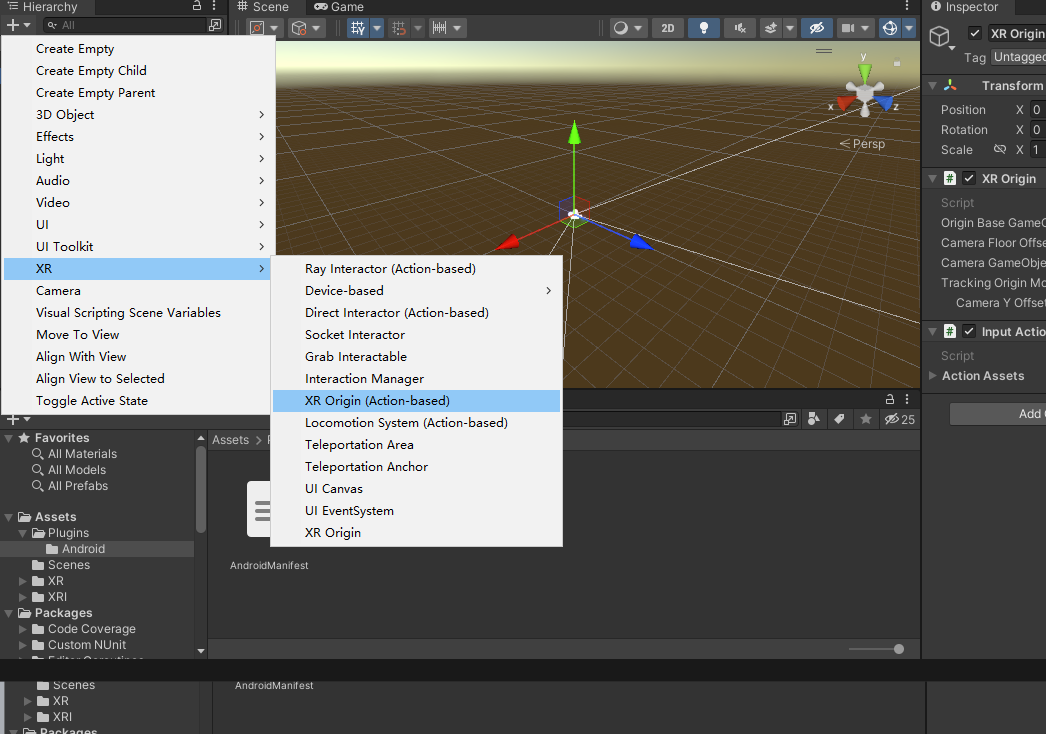Screen dimensions: 1046x734
Task: Choose UI Canvas from XR submenu
Action: click(x=416, y=489)
